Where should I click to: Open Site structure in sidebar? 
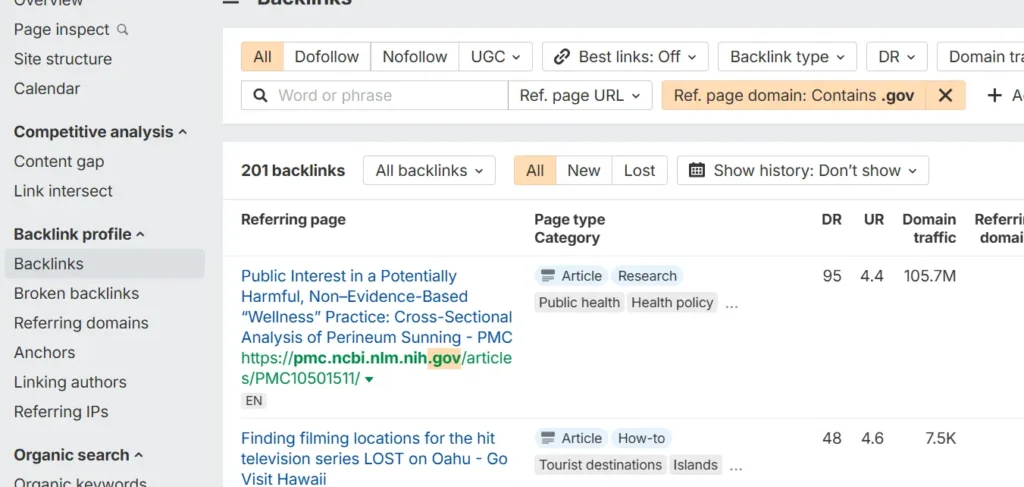tap(63, 59)
